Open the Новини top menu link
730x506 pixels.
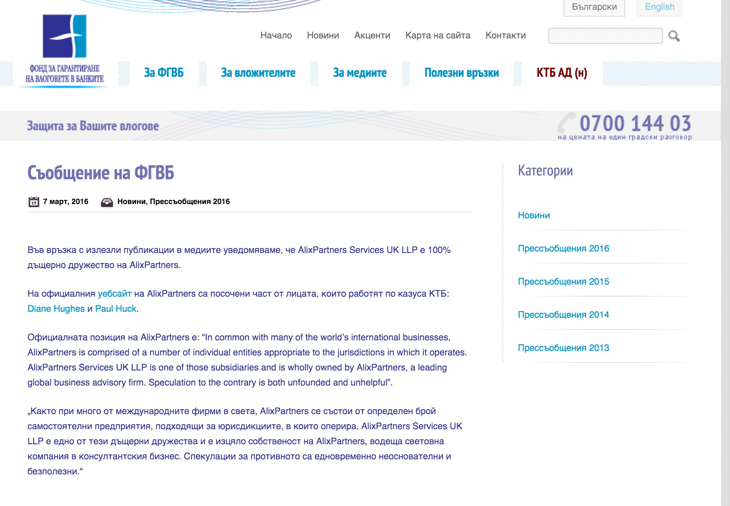coord(323,35)
